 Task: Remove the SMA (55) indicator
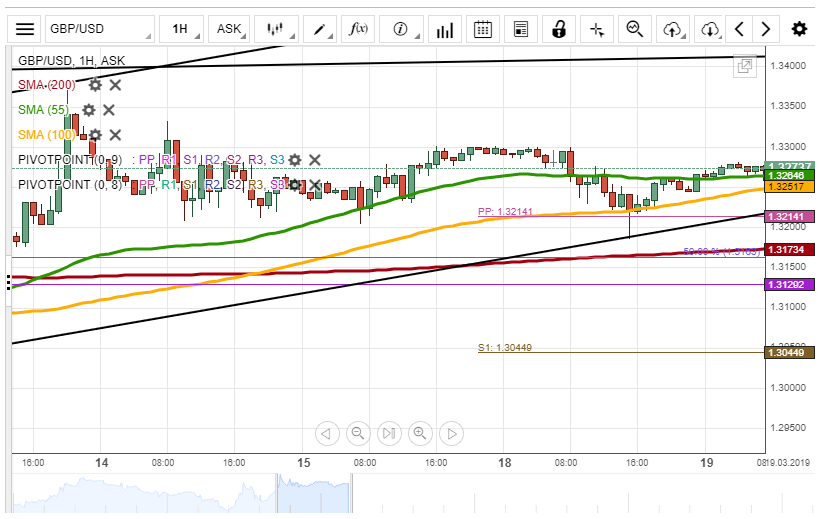tap(109, 110)
